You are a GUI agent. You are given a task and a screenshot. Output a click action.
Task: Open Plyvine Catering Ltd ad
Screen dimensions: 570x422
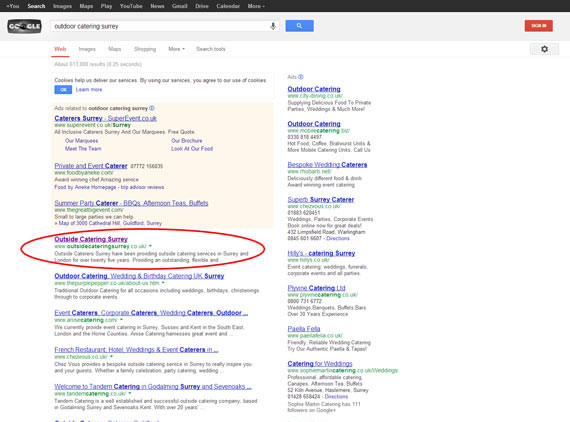[x=316, y=288]
